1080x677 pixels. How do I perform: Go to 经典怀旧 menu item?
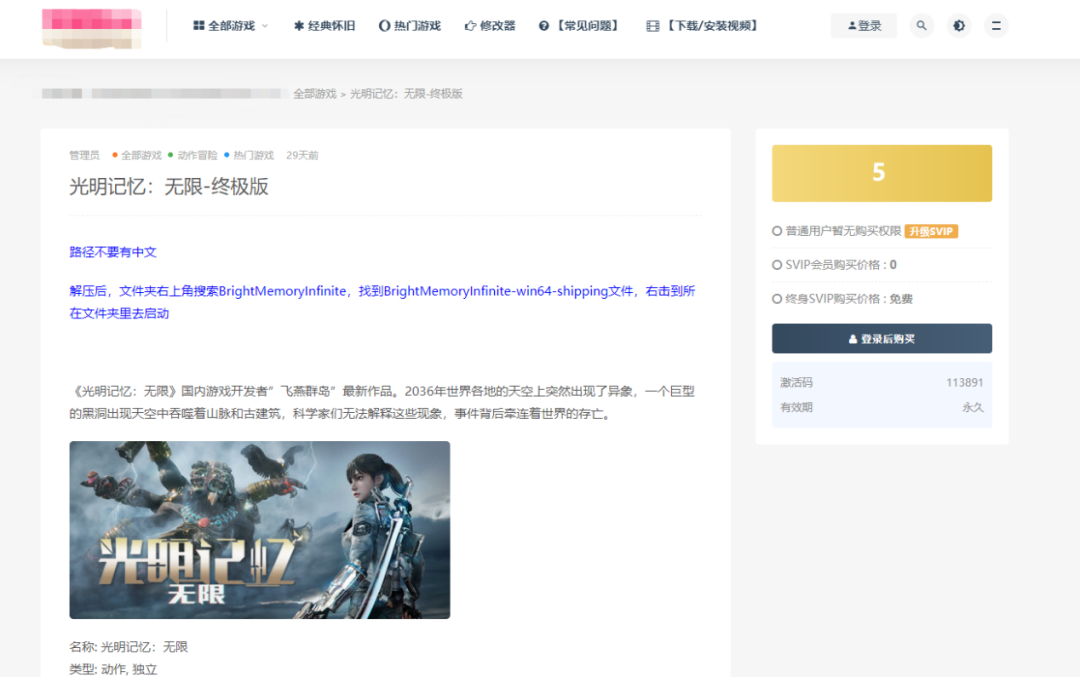324,26
